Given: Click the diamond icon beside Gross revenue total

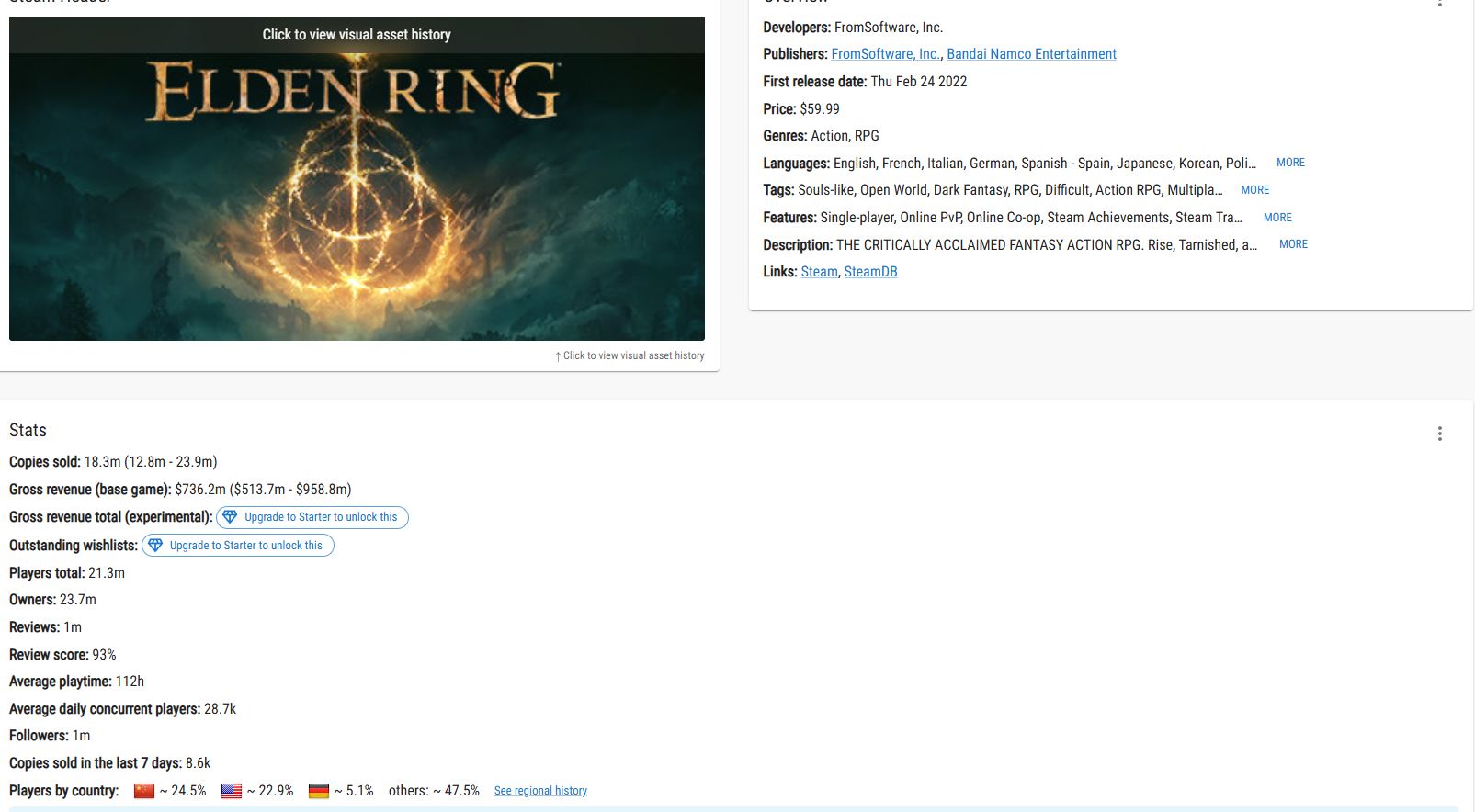Looking at the screenshot, I should pyautogui.click(x=231, y=517).
